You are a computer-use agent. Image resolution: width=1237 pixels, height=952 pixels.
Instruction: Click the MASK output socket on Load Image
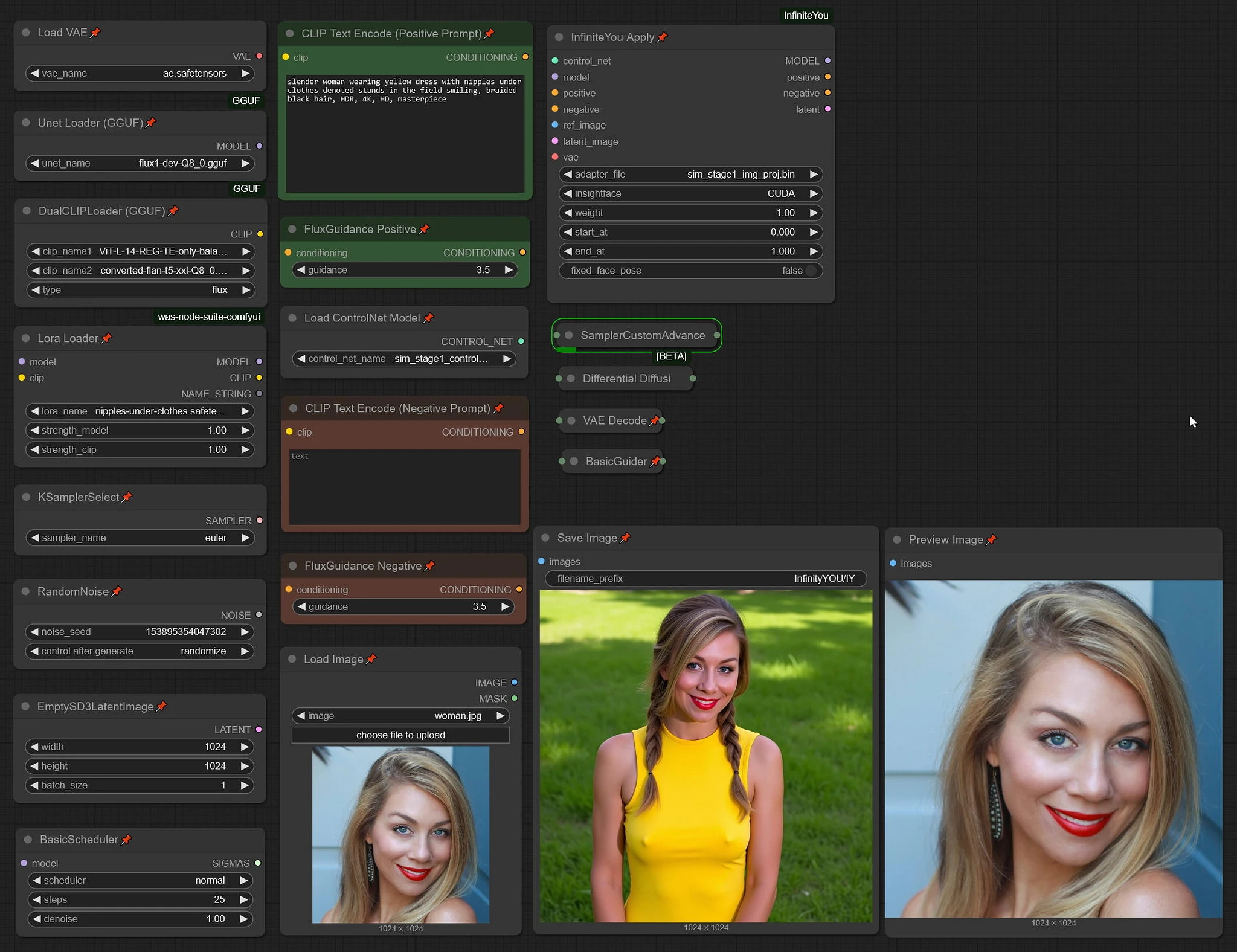[515, 698]
